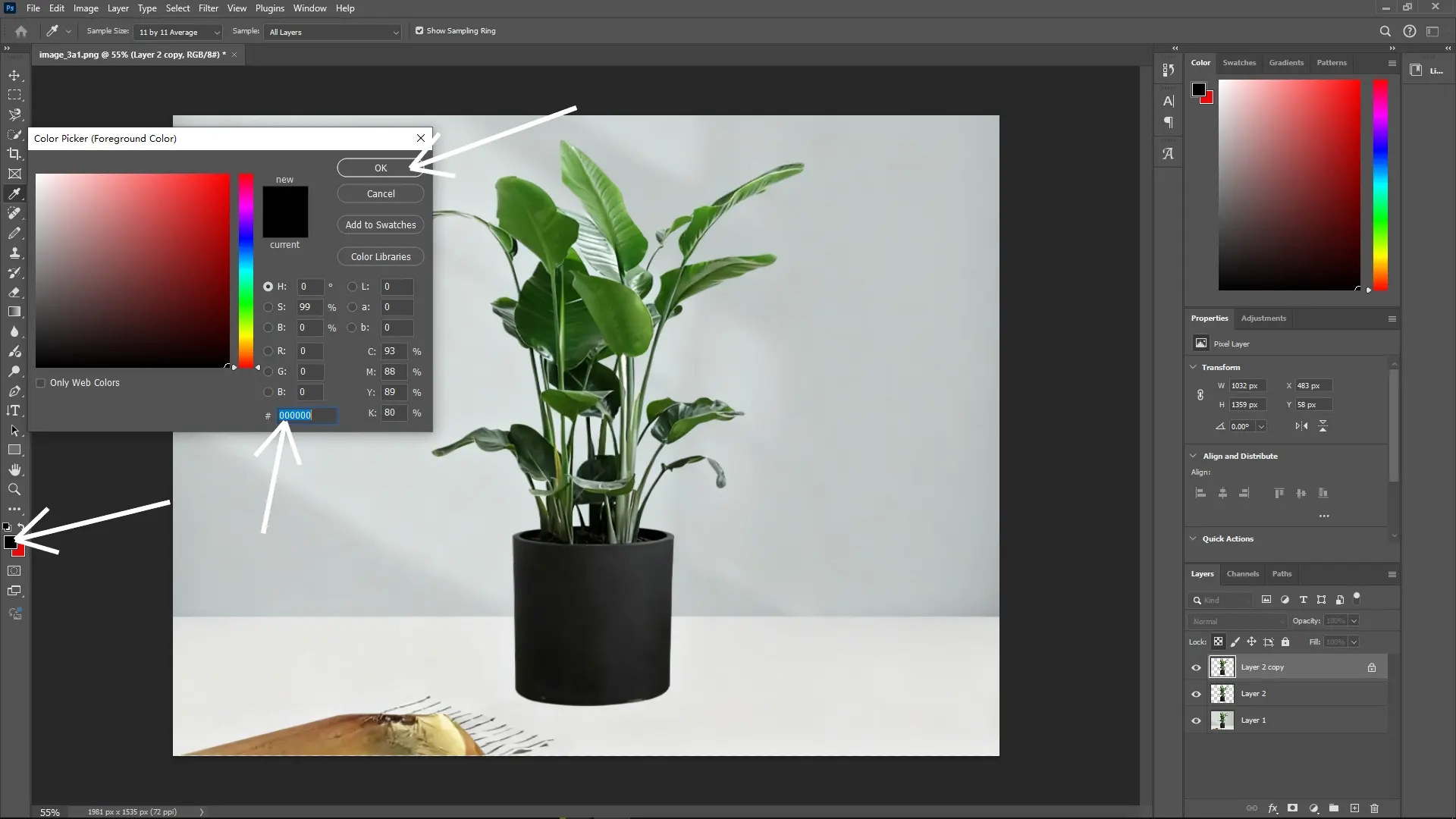Viewport: 1456px width, 819px height.
Task: Click the Add to Swatches button
Action: [x=380, y=224]
